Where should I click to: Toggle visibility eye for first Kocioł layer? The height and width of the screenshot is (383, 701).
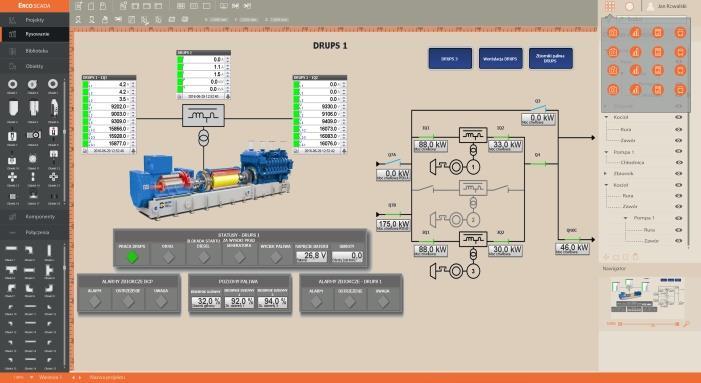679,117
